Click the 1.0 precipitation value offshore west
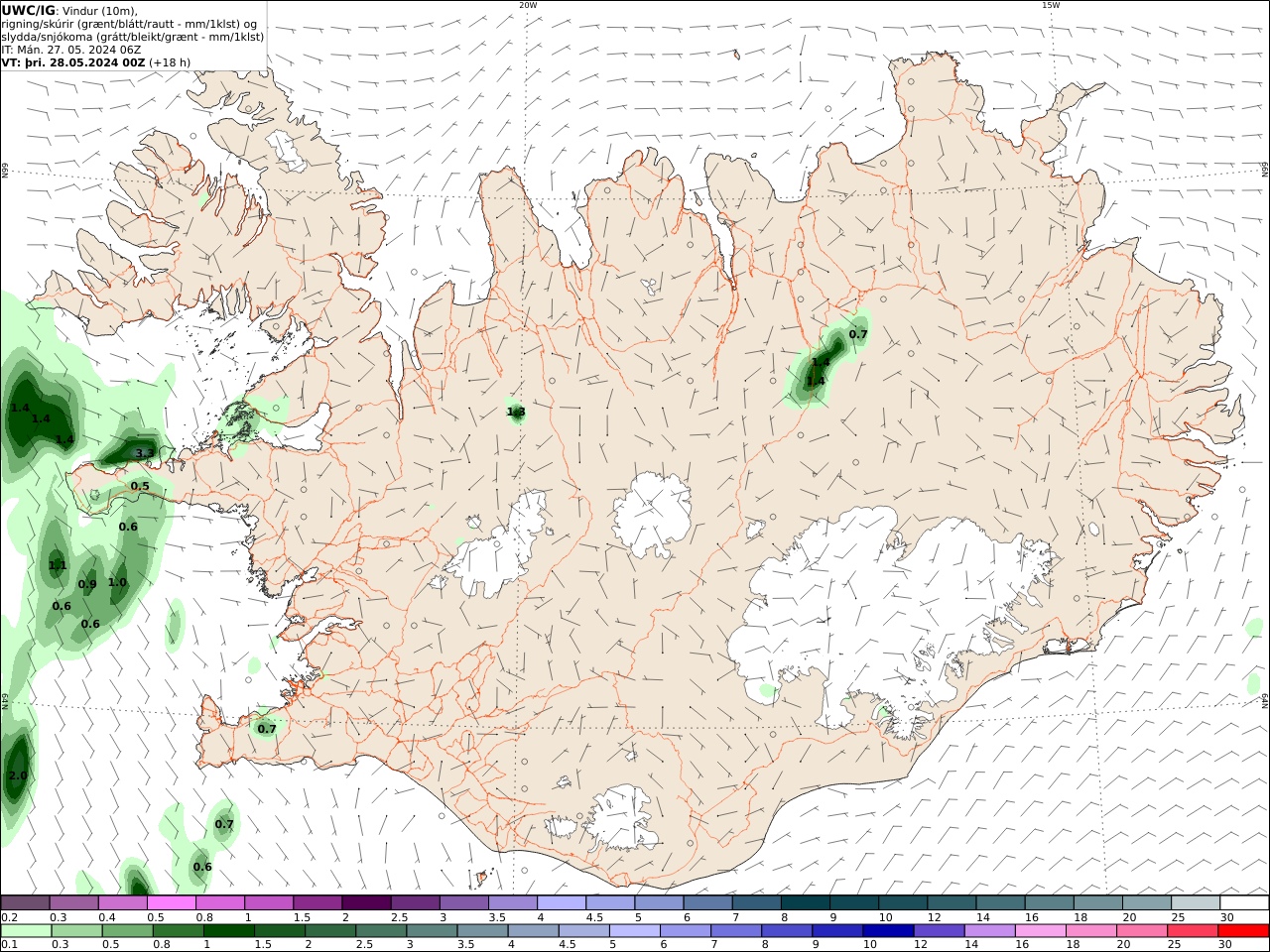The image size is (1270, 952). 117,582
